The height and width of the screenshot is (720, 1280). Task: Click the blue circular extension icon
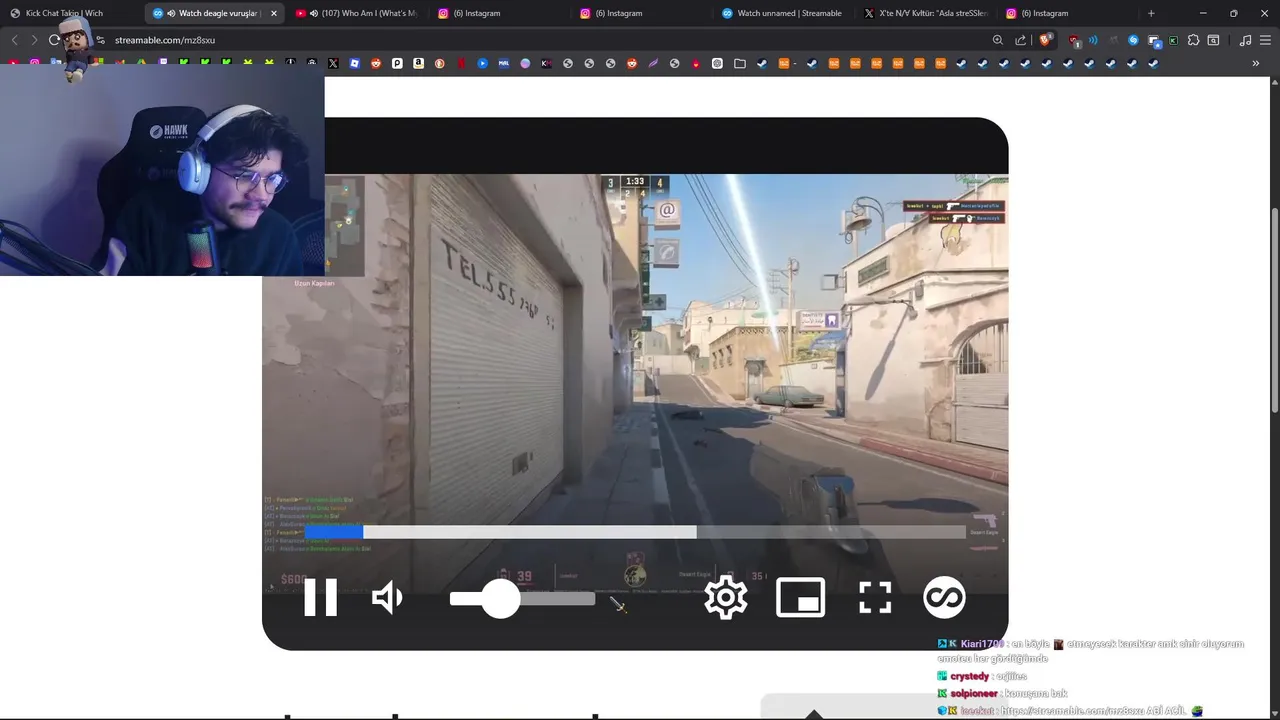[1133, 40]
